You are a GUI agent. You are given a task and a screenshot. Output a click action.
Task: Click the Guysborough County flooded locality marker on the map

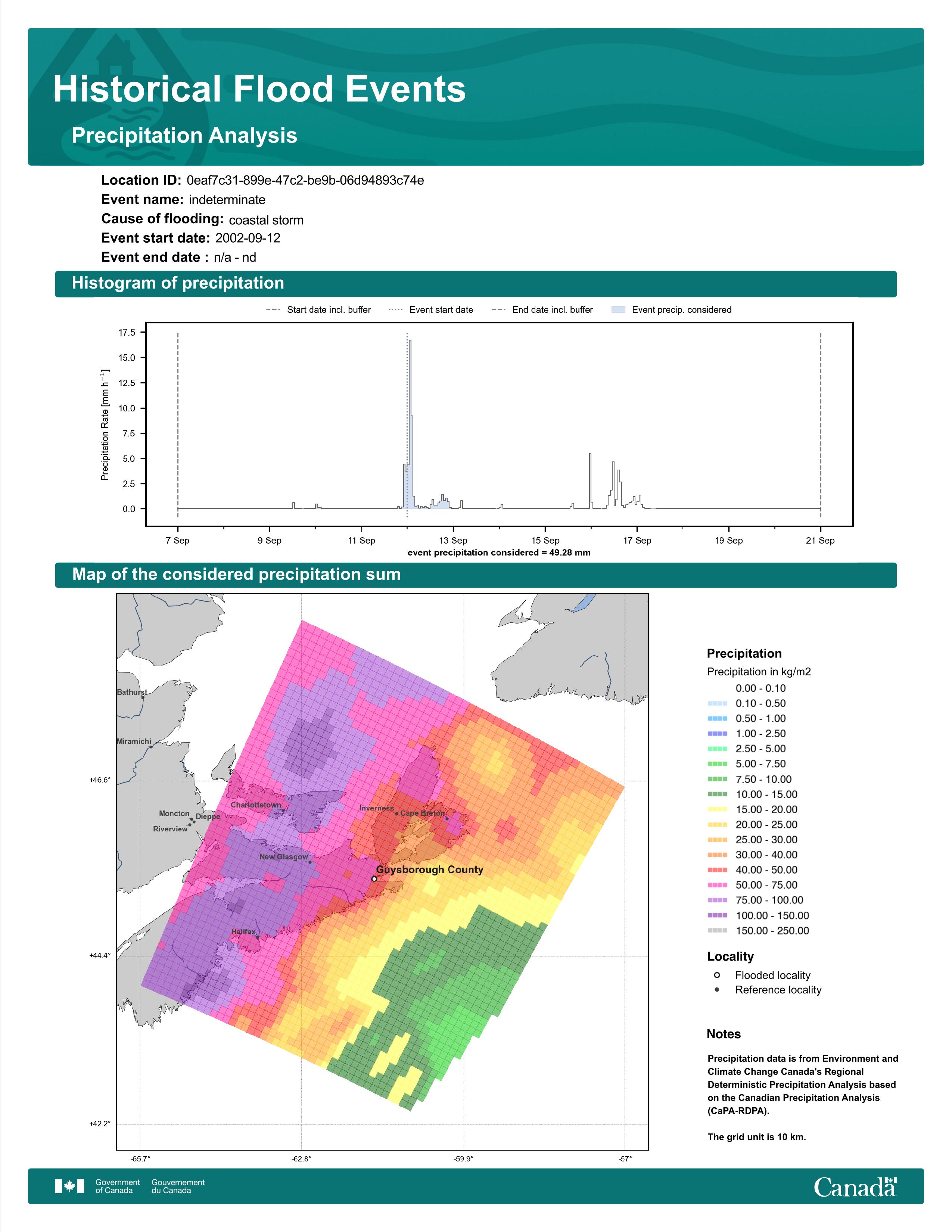pos(374,879)
